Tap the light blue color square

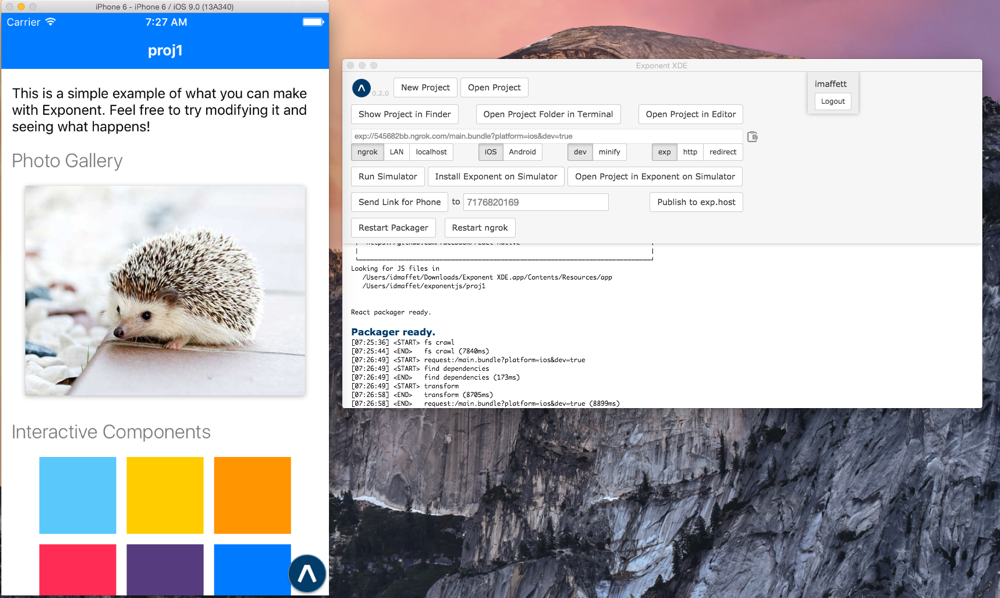coord(78,495)
